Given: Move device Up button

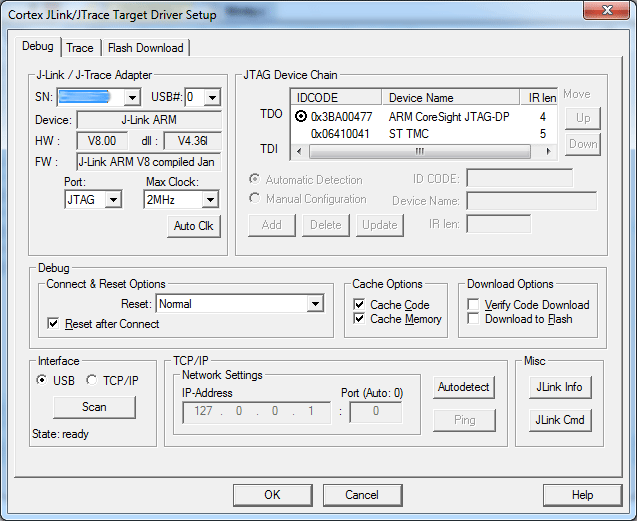Looking at the screenshot, I should (x=583, y=118).
